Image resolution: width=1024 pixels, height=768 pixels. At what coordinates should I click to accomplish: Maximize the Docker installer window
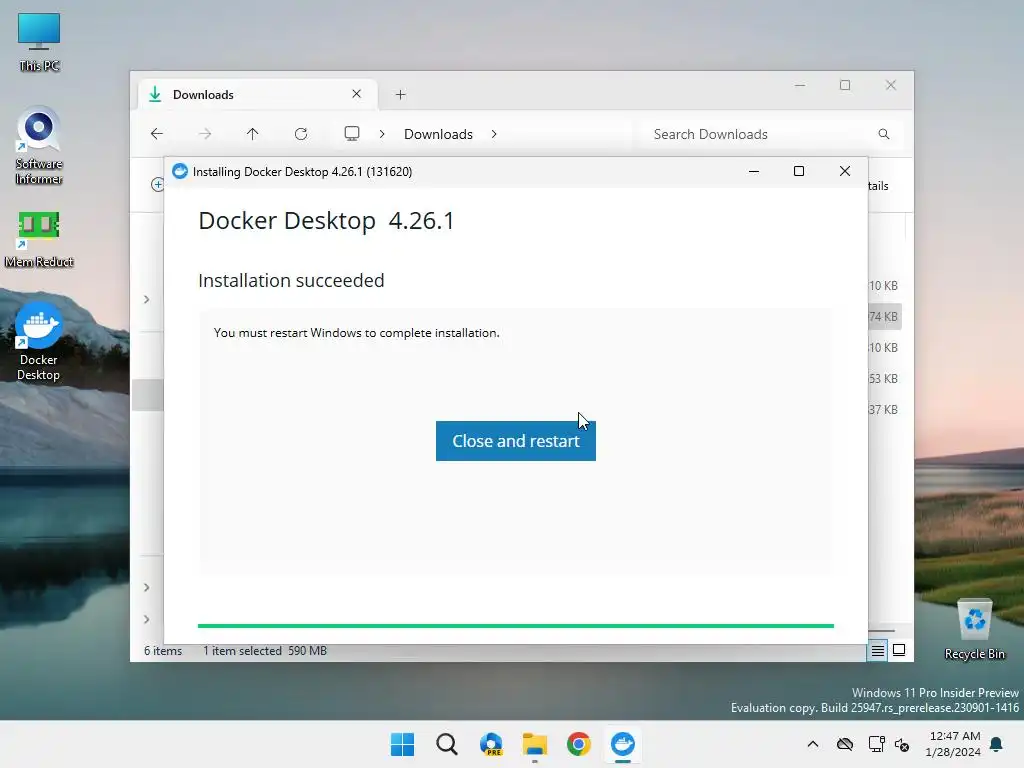(799, 171)
